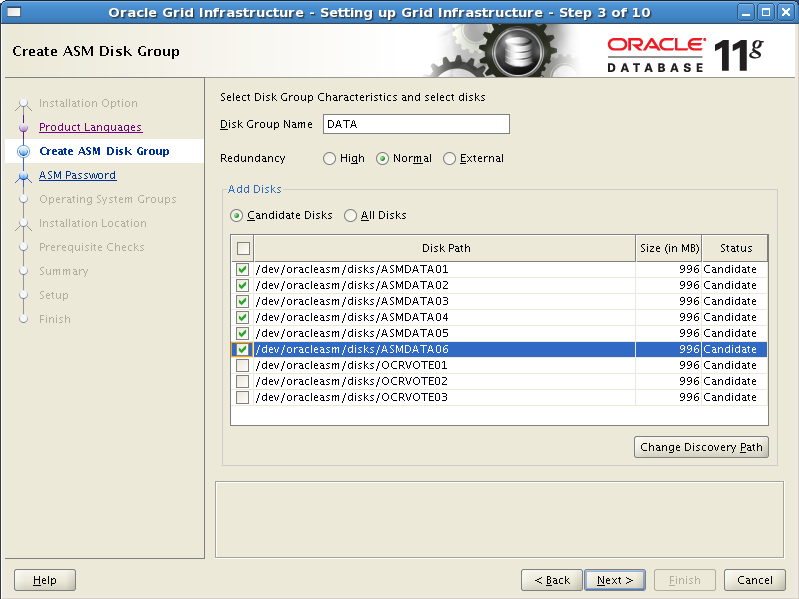Check the OCRVOTE03 disk checkbox
The width and height of the screenshot is (799, 599).
pyautogui.click(x=243, y=397)
